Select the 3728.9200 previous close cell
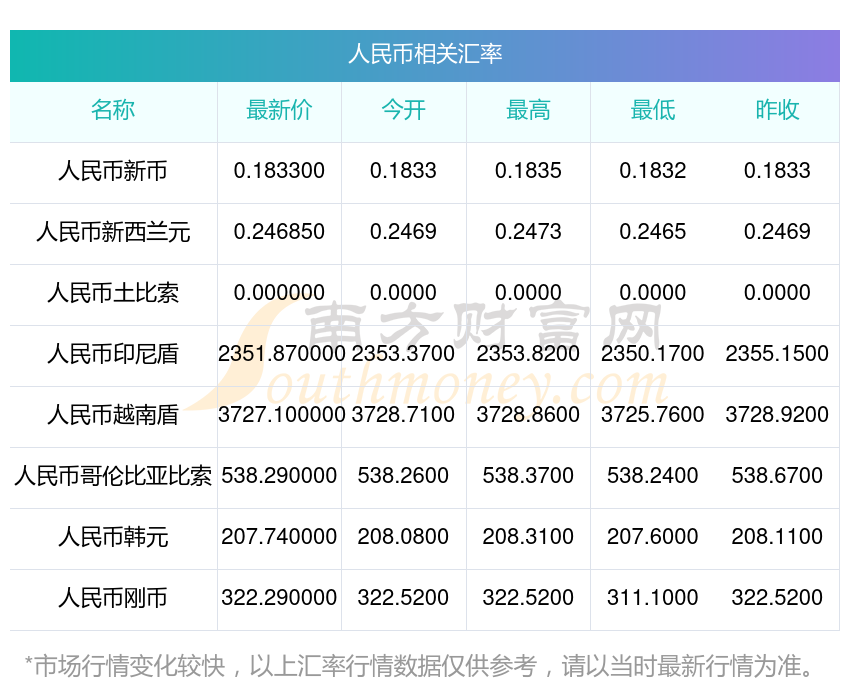Viewport: 850px width, 697px height. tap(777, 415)
